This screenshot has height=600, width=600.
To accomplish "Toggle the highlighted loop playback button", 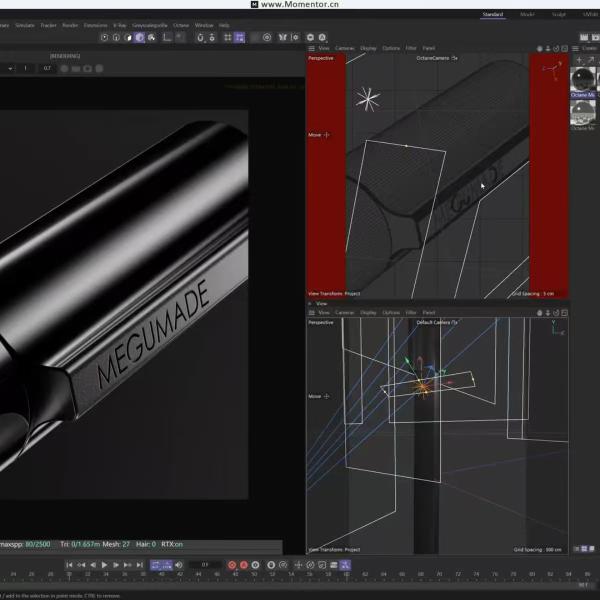I will click(x=156, y=565).
